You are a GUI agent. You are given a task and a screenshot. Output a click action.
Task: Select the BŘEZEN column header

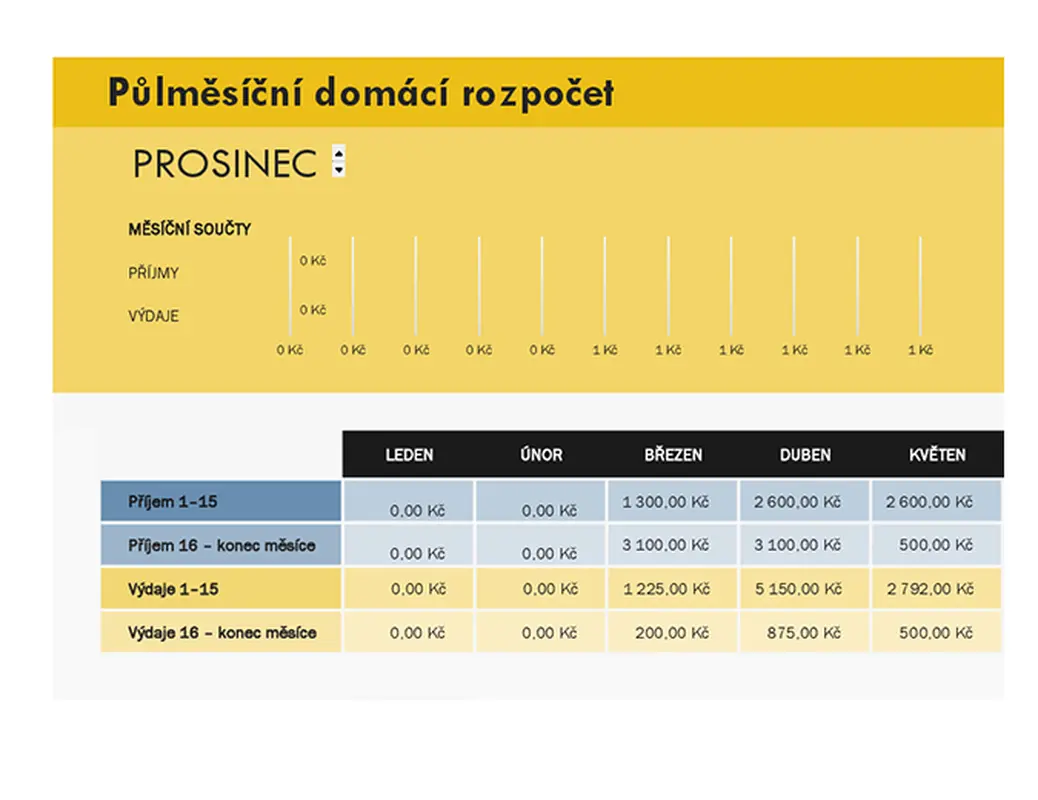pyautogui.click(x=673, y=454)
